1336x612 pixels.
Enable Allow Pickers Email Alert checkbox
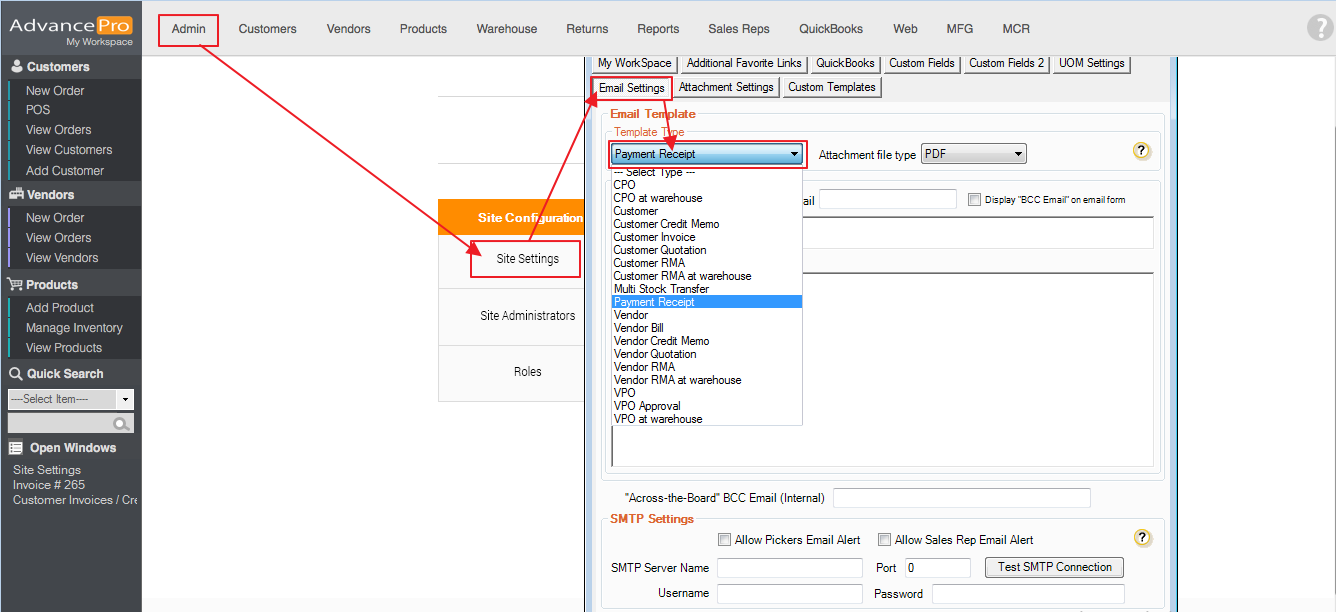click(x=724, y=540)
